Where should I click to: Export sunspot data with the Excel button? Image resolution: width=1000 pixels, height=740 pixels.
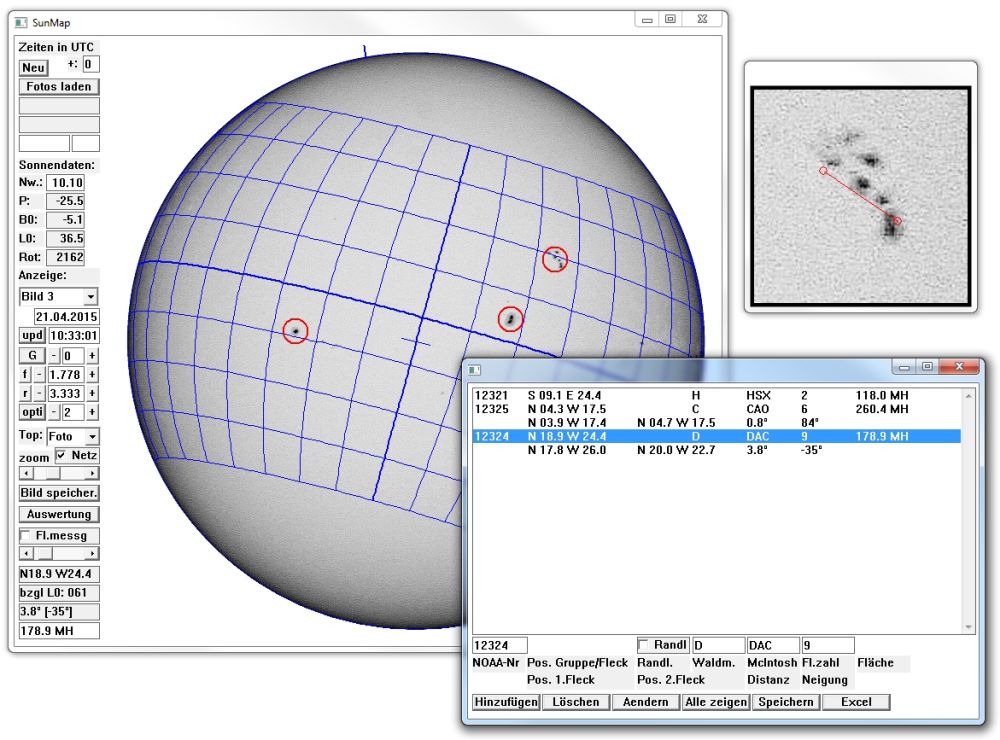pos(856,702)
